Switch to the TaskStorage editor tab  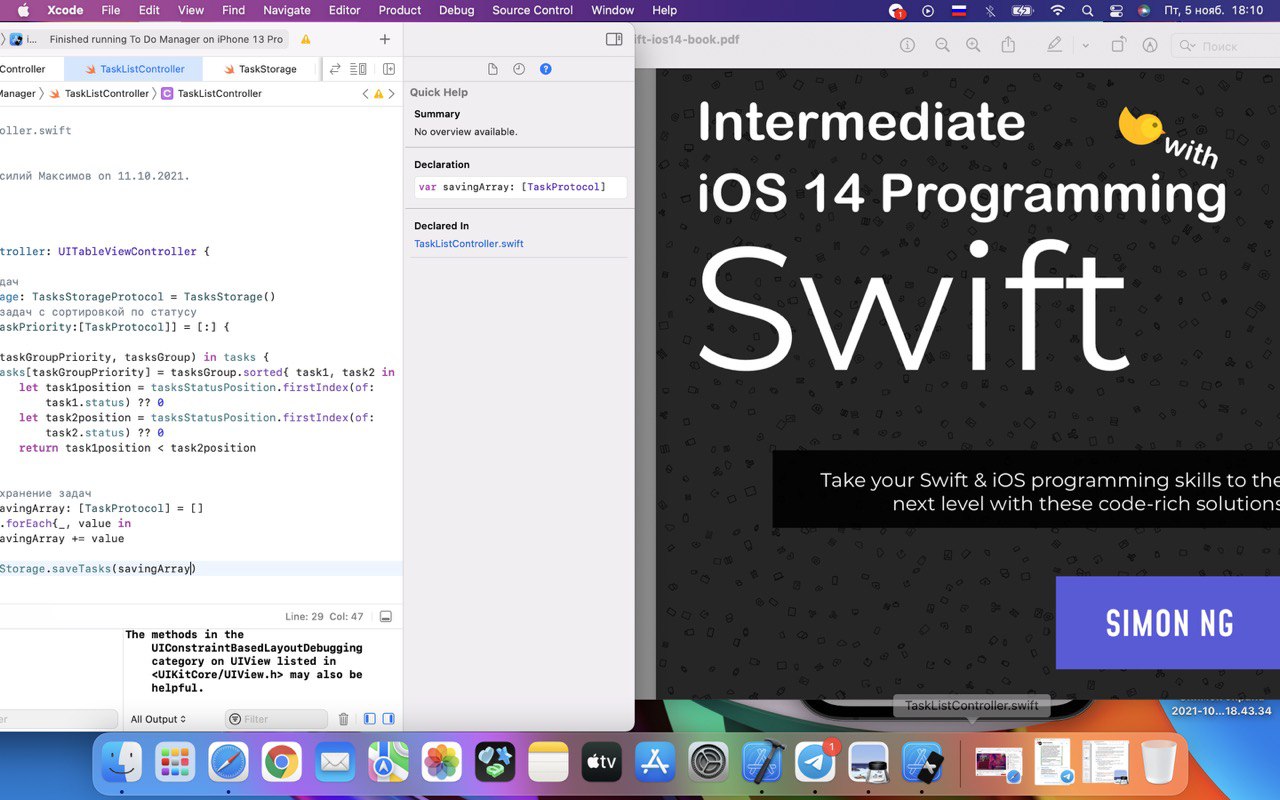(260, 69)
